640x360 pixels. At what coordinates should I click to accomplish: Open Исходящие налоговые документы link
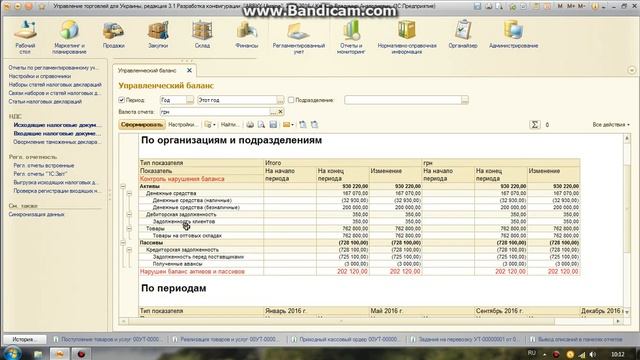click(55, 125)
